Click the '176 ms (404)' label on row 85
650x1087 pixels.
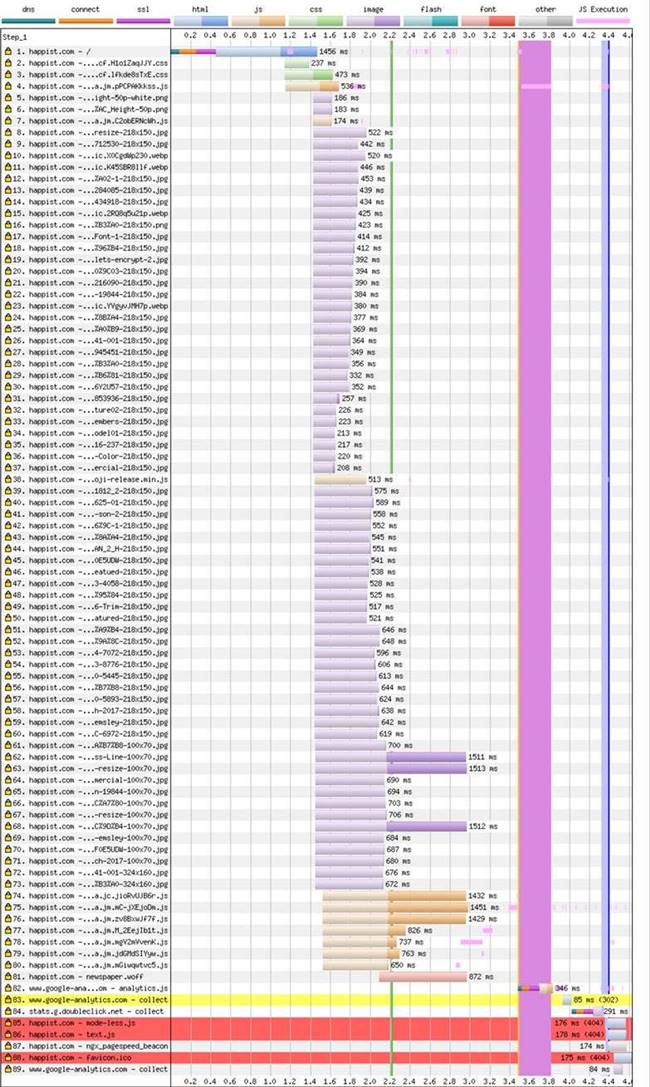tap(580, 1023)
